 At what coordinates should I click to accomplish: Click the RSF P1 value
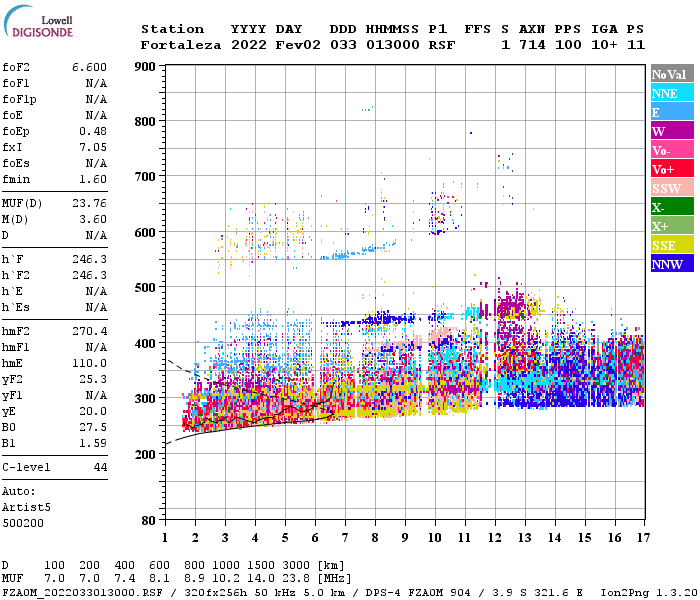(442, 45)
